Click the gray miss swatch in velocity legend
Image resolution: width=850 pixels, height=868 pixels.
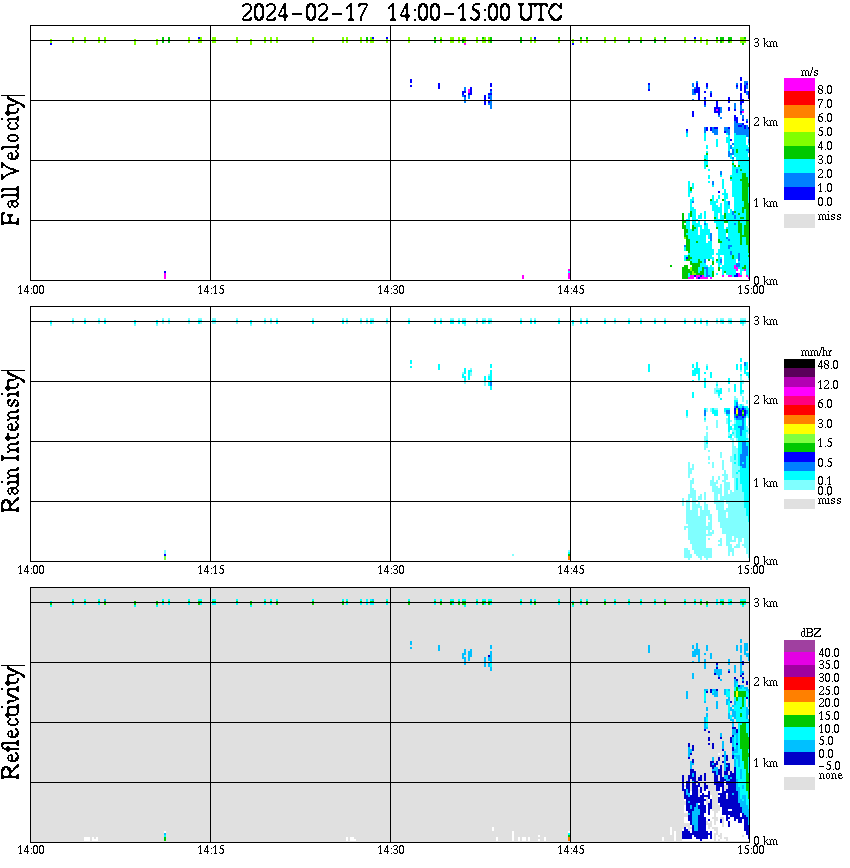tap(799, 220)
